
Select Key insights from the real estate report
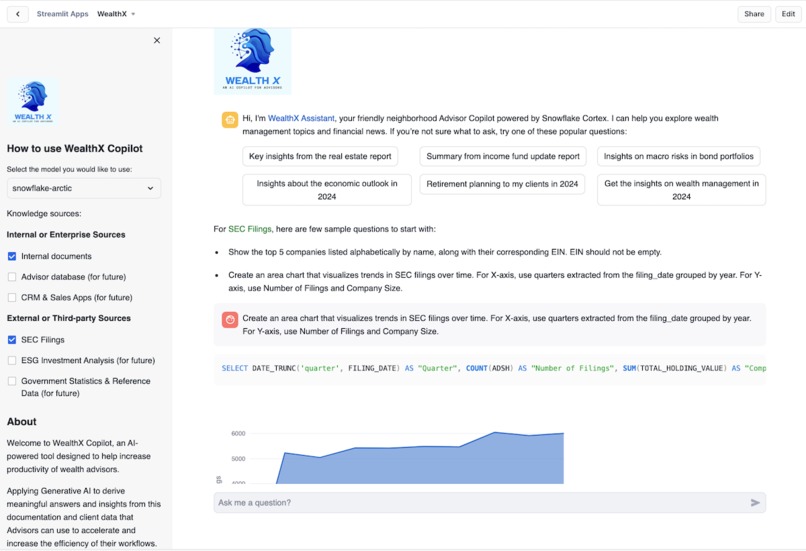pyautogui.click(x=320, y=156)
